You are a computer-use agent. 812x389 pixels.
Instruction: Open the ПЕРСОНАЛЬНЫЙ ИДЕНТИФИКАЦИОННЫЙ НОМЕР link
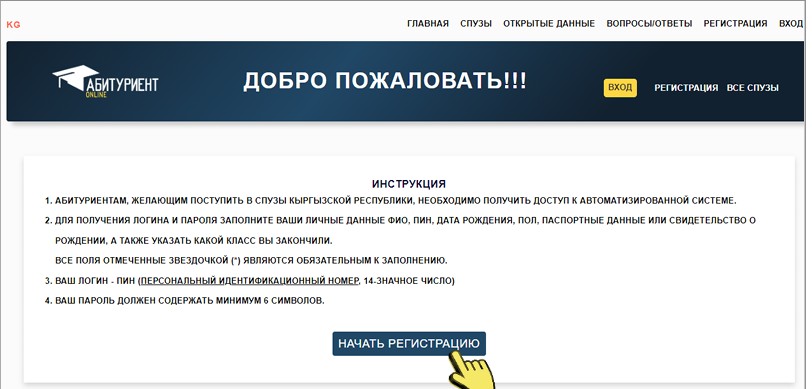[250, 281]
